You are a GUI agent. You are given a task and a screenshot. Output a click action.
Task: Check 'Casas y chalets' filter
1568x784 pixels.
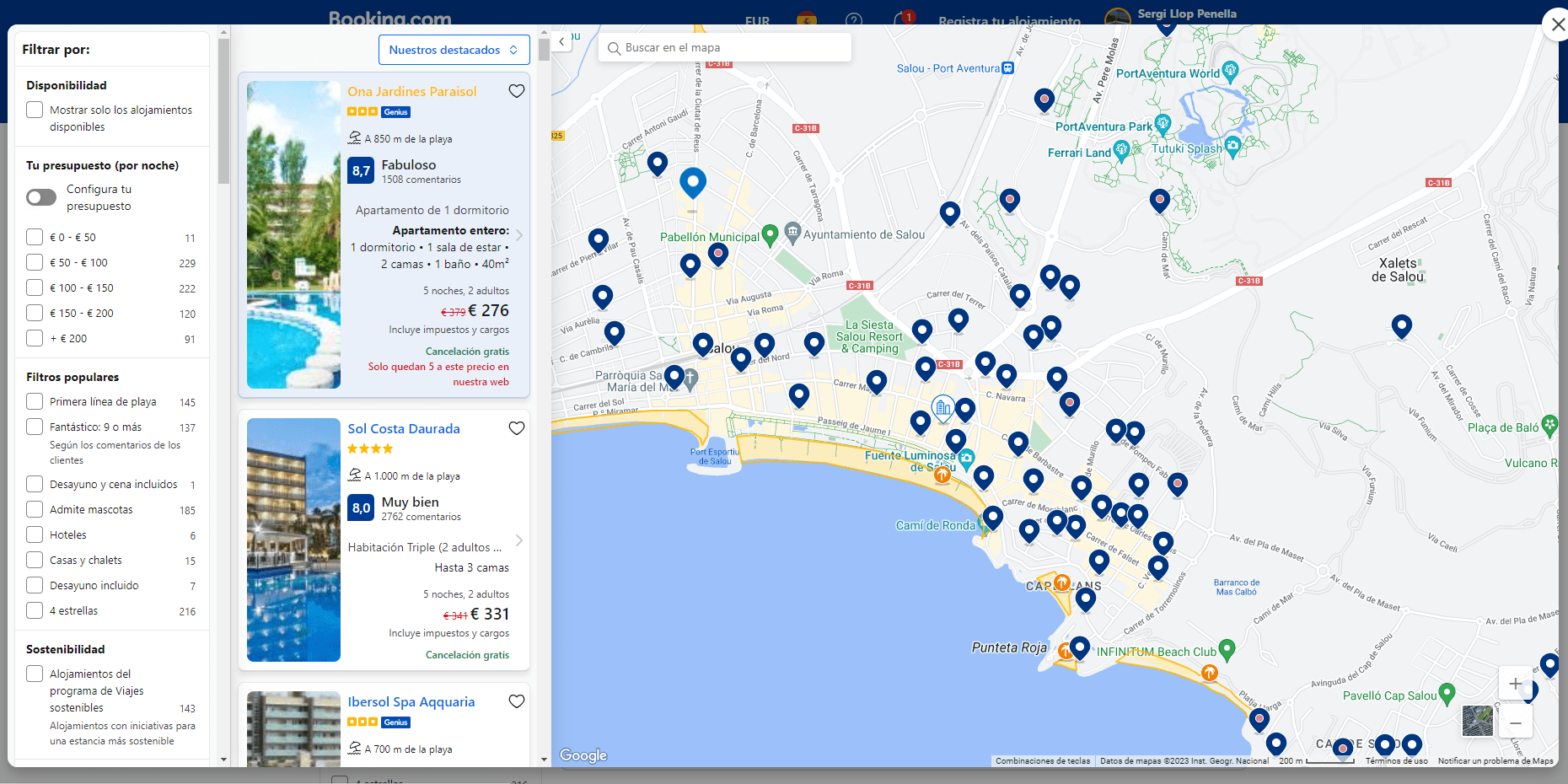coord(35,560)
